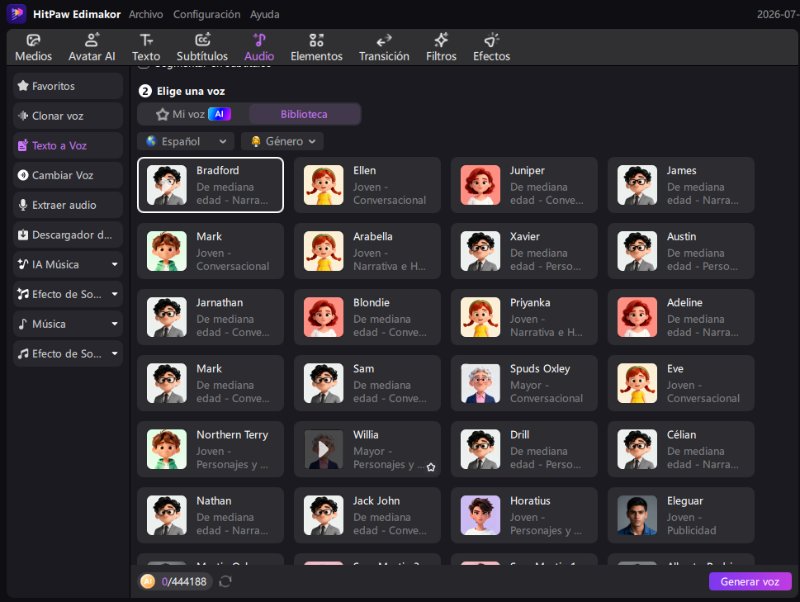Choose the Northern Terry voice
800x602 pixels.
point(210,449)
